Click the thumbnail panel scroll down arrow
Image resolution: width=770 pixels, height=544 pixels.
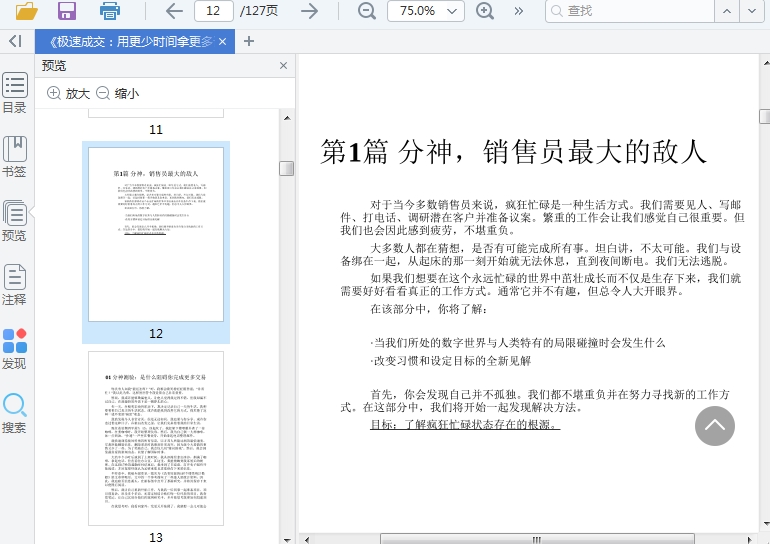[x=287, y=540]
